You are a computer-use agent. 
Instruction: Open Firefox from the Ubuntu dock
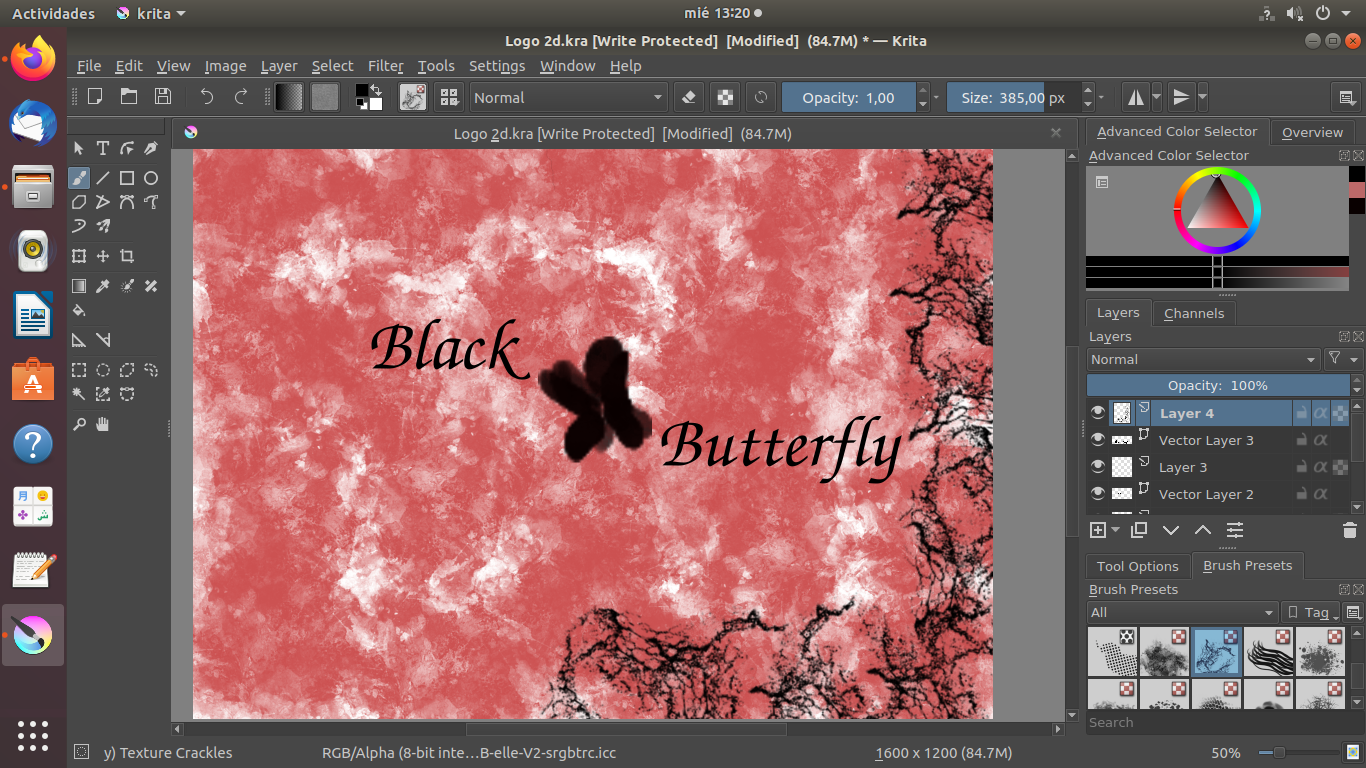pyautogui.click(x=33, y=58)
